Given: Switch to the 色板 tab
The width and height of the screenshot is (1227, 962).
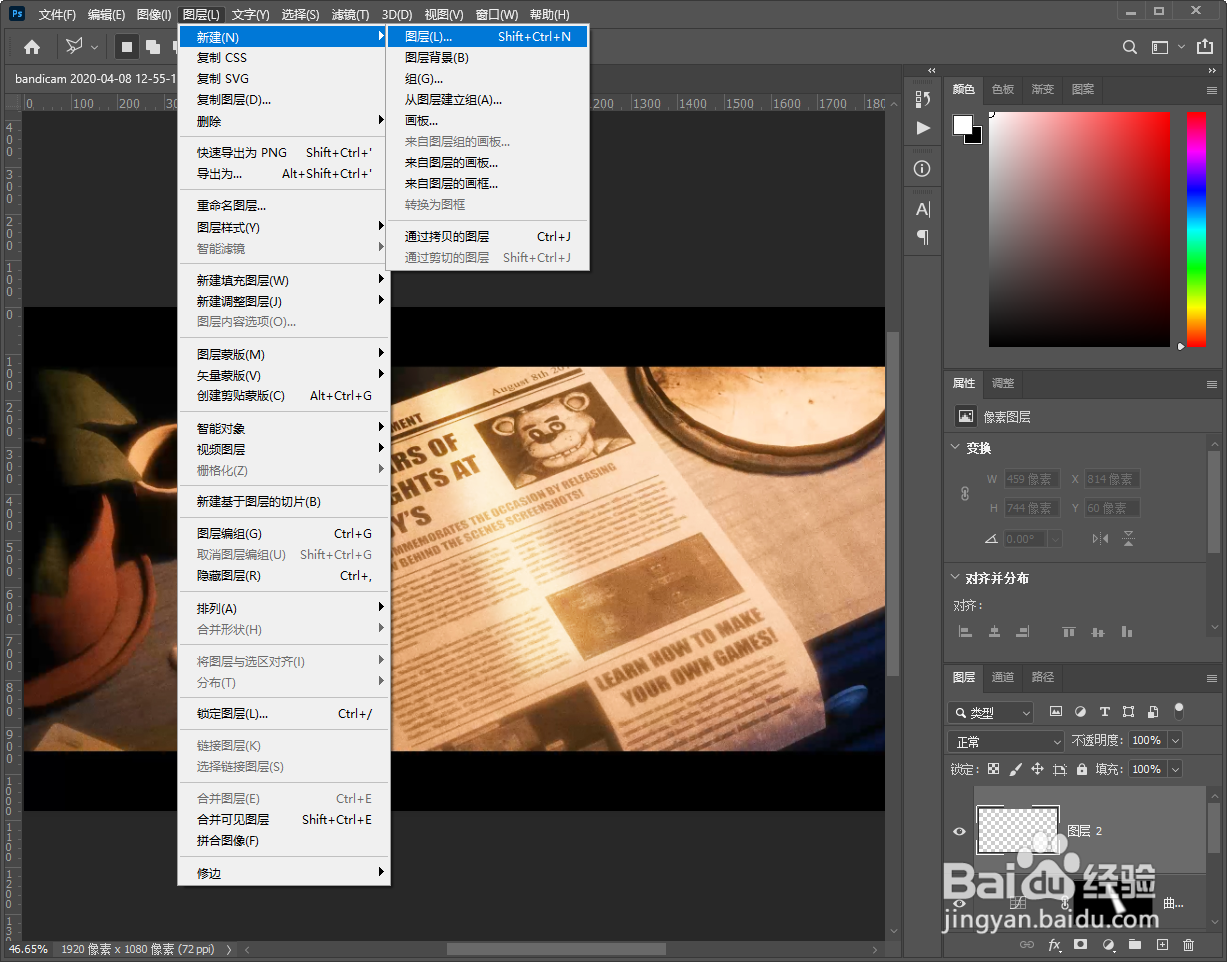Looking at the screenshot, I should [1003, 89].
